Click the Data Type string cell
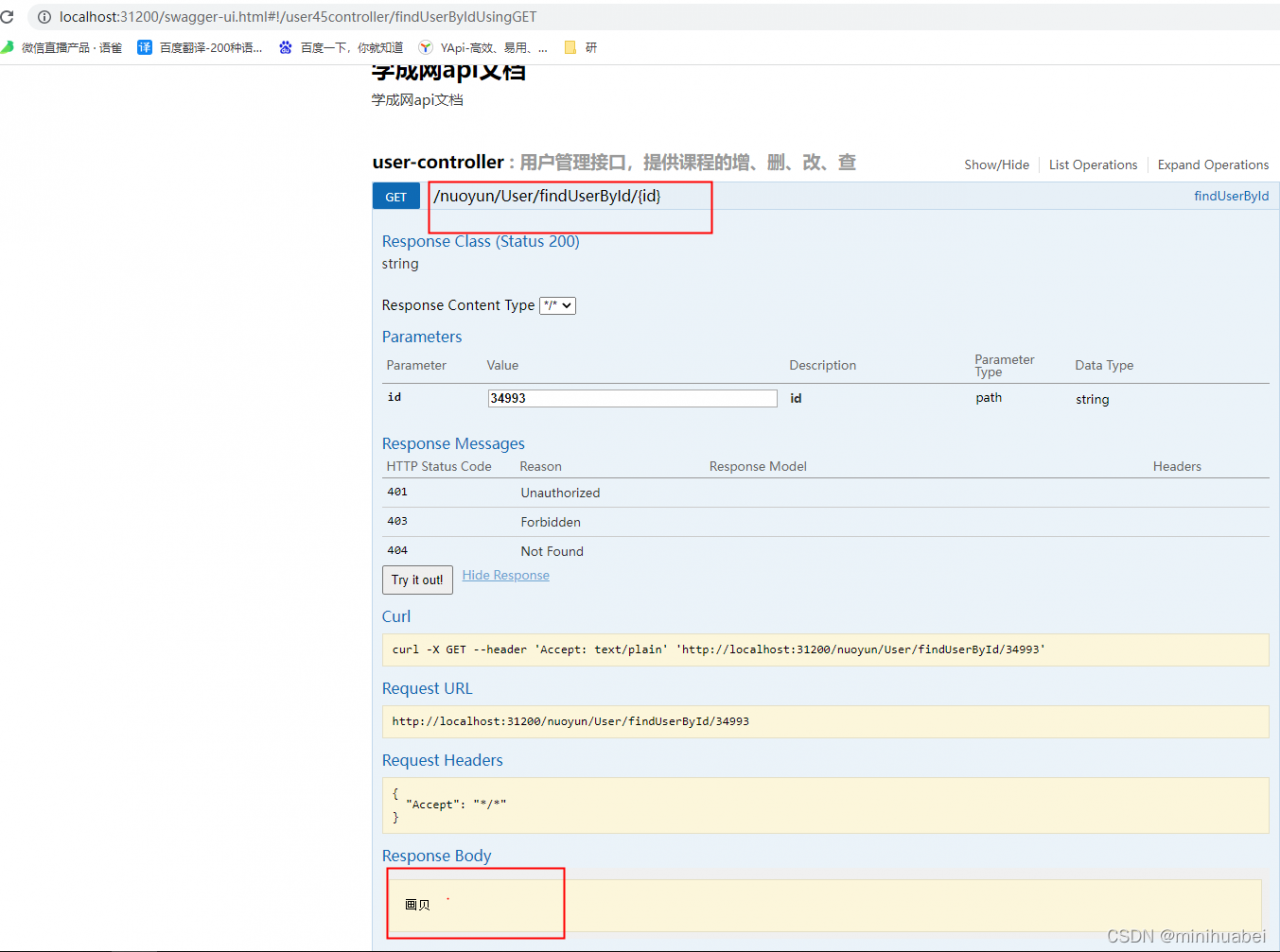 click(1092, 399)
